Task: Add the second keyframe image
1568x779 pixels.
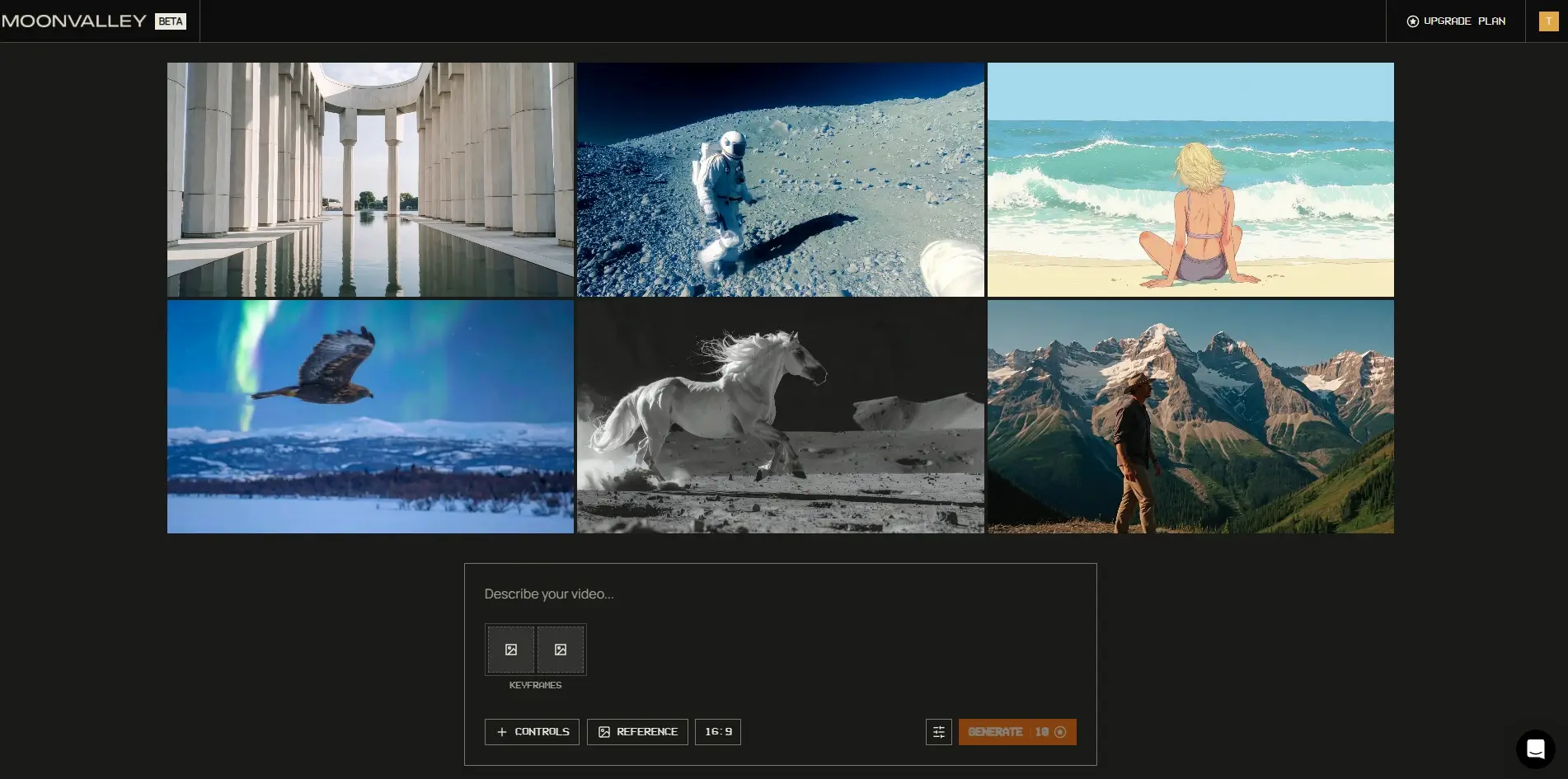Action: coord(561,650)
